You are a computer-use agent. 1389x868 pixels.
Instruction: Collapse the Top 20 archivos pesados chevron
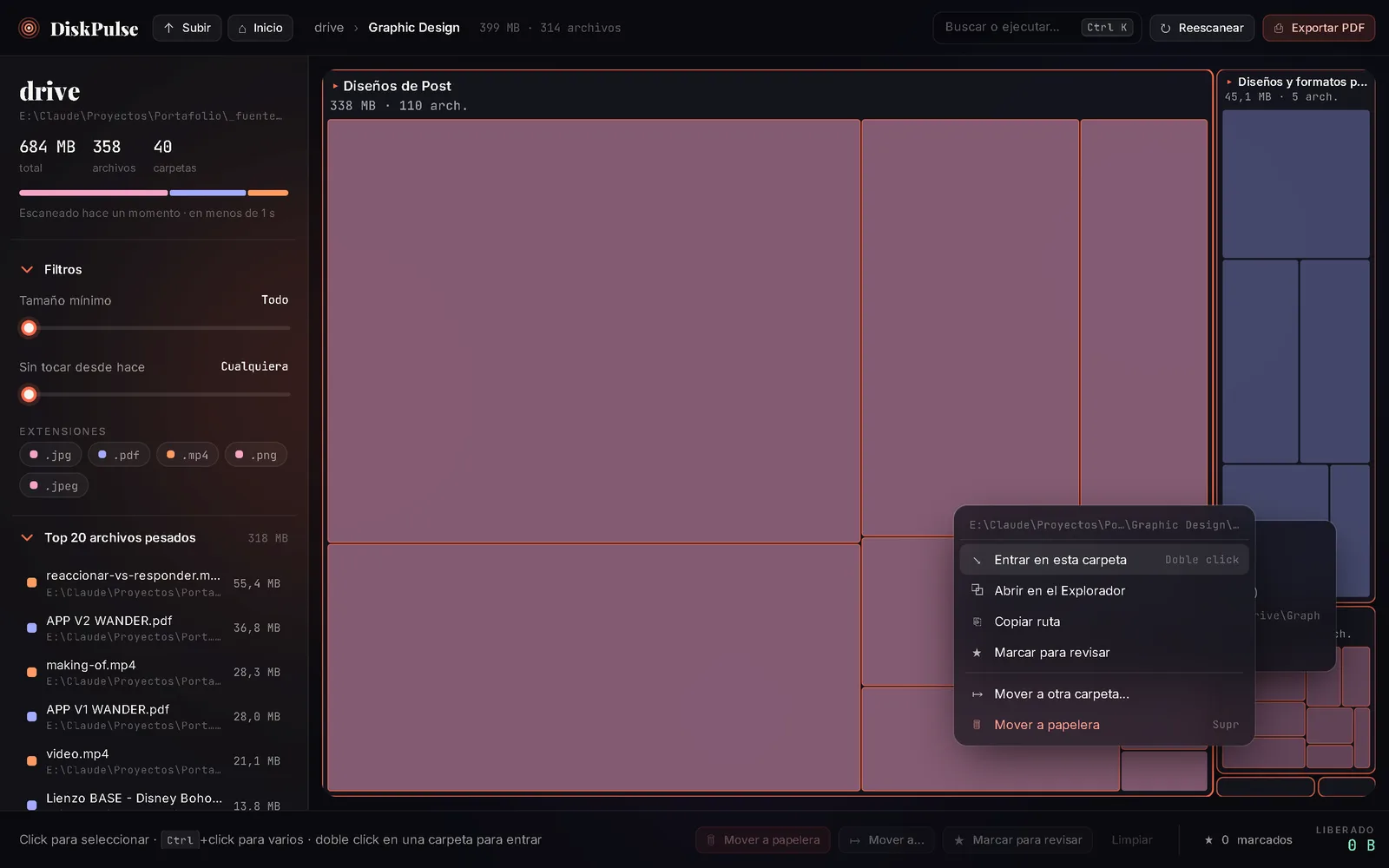tap(27, 538)
